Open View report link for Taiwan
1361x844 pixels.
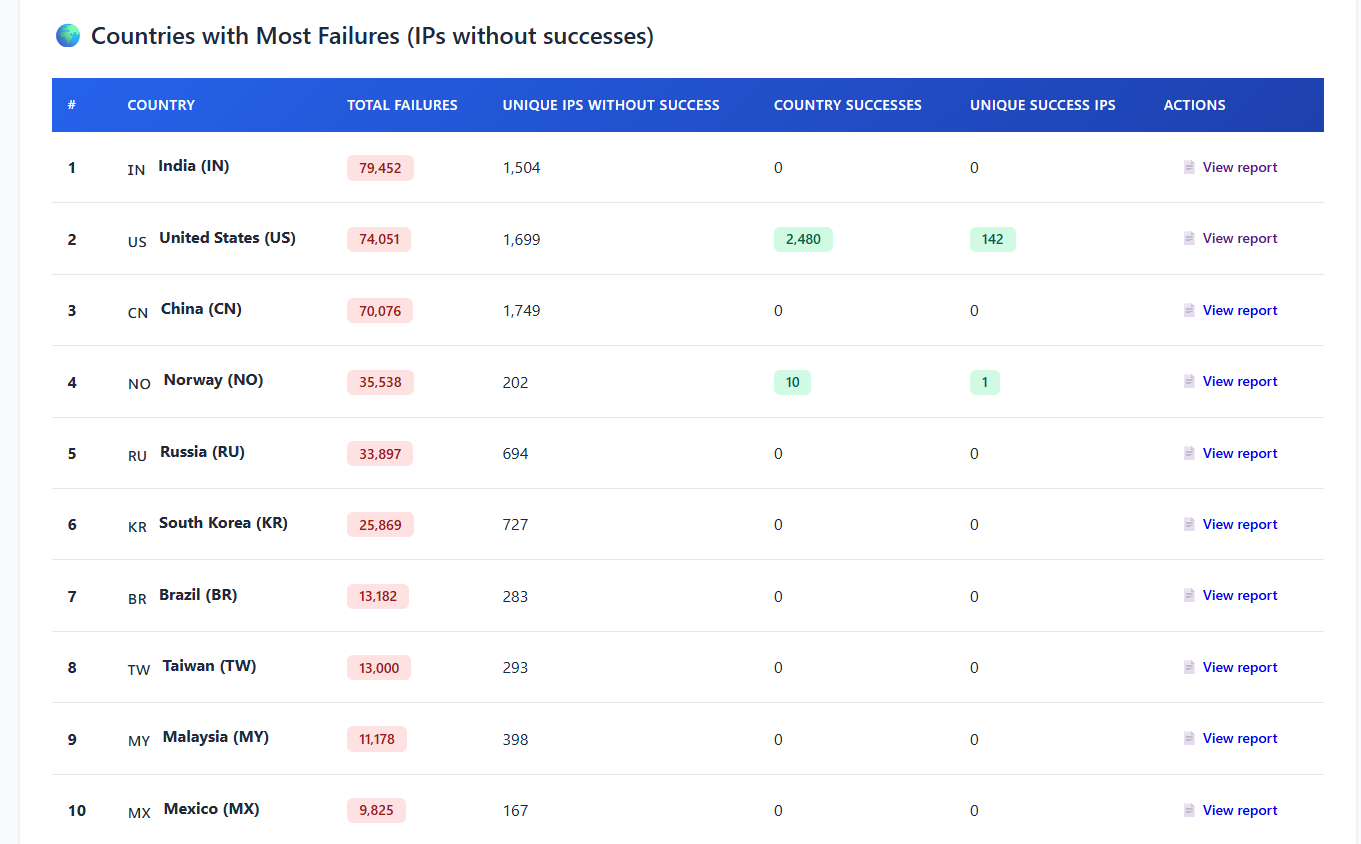(1239, 668)
